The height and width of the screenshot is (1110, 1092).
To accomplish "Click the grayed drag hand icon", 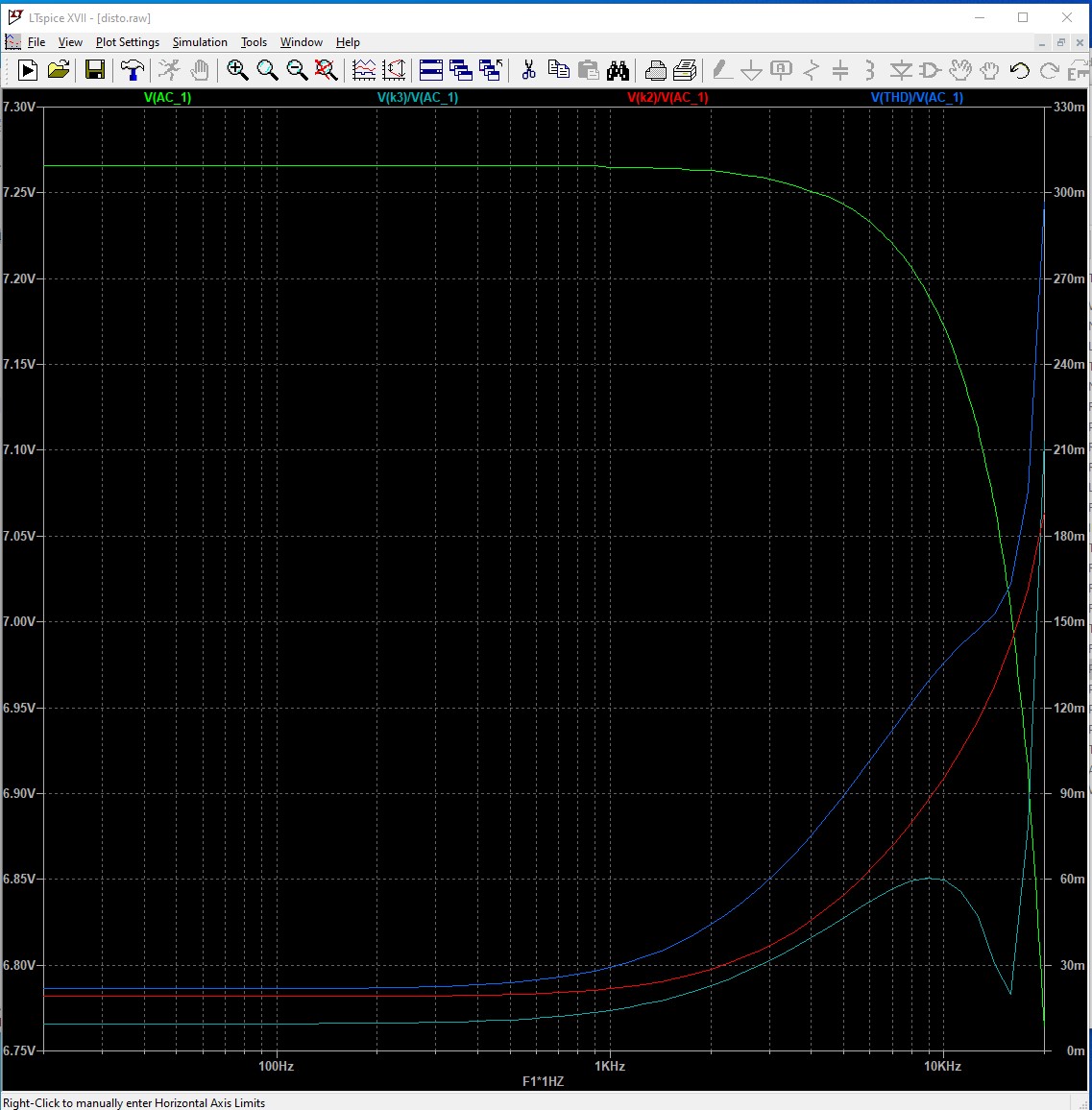I will click(990, 69).
